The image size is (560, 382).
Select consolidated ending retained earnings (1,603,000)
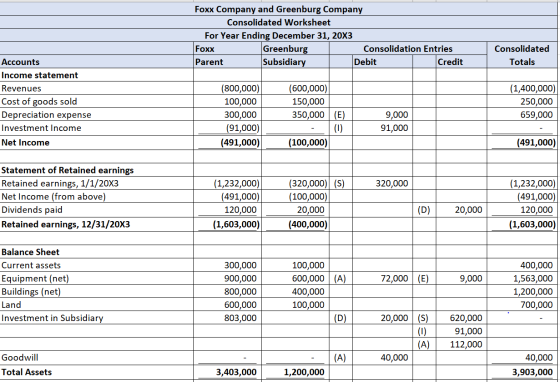click(x=532, y=225)
